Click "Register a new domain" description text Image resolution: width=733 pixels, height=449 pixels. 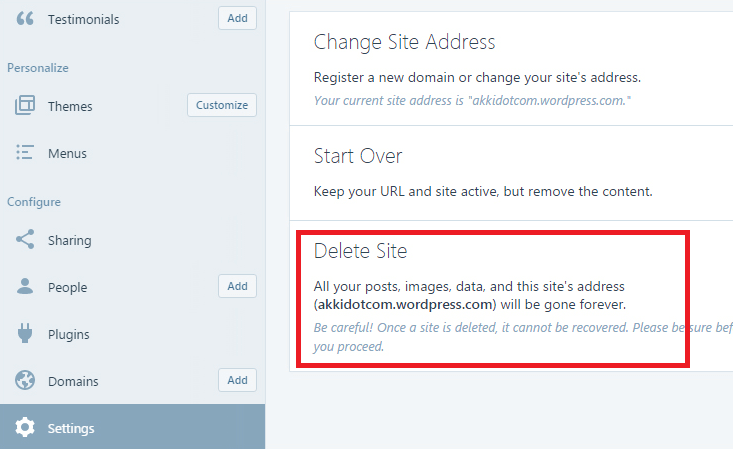[x=477, y=77]
